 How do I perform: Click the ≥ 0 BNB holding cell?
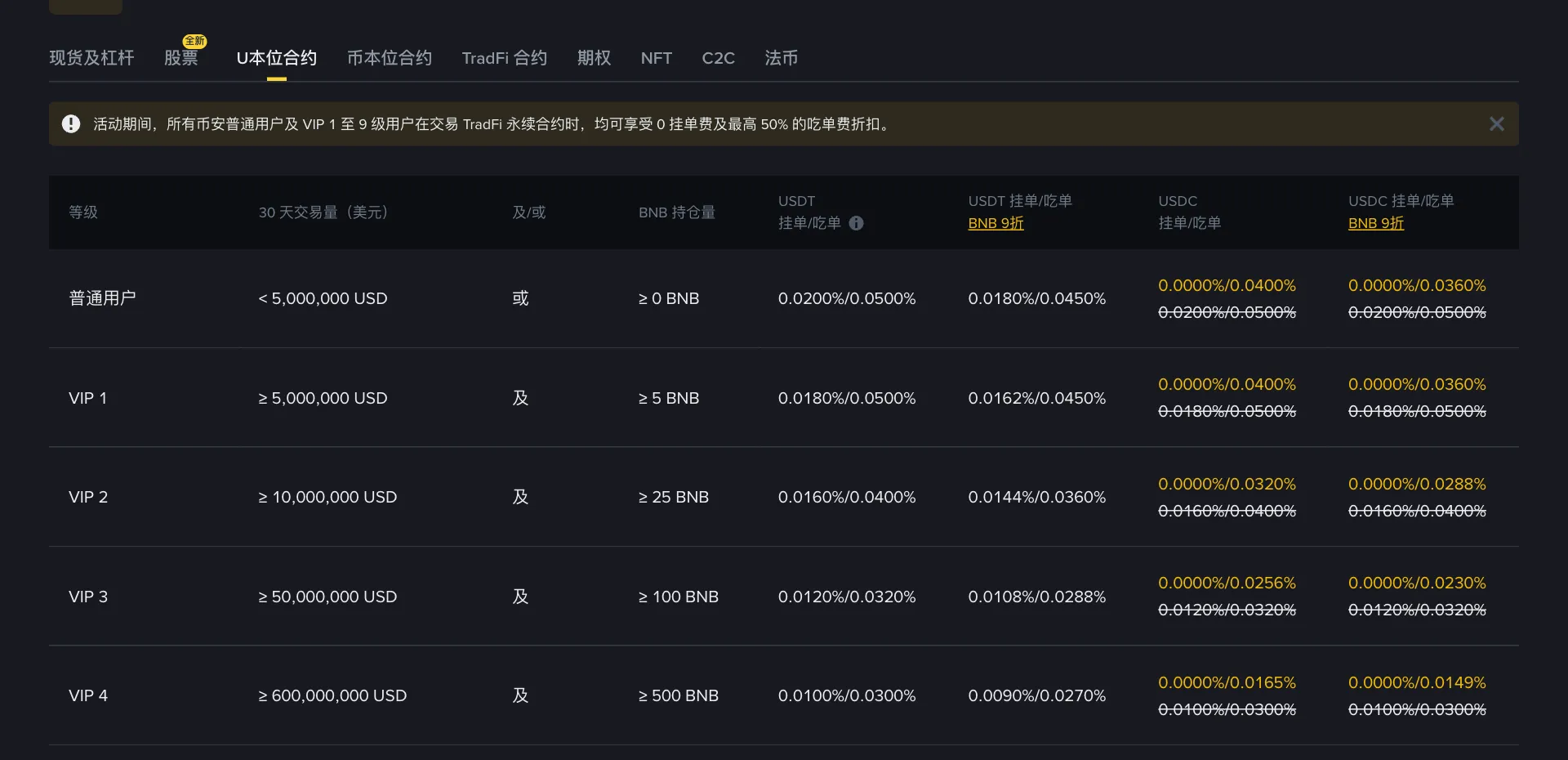click(669, 298)
